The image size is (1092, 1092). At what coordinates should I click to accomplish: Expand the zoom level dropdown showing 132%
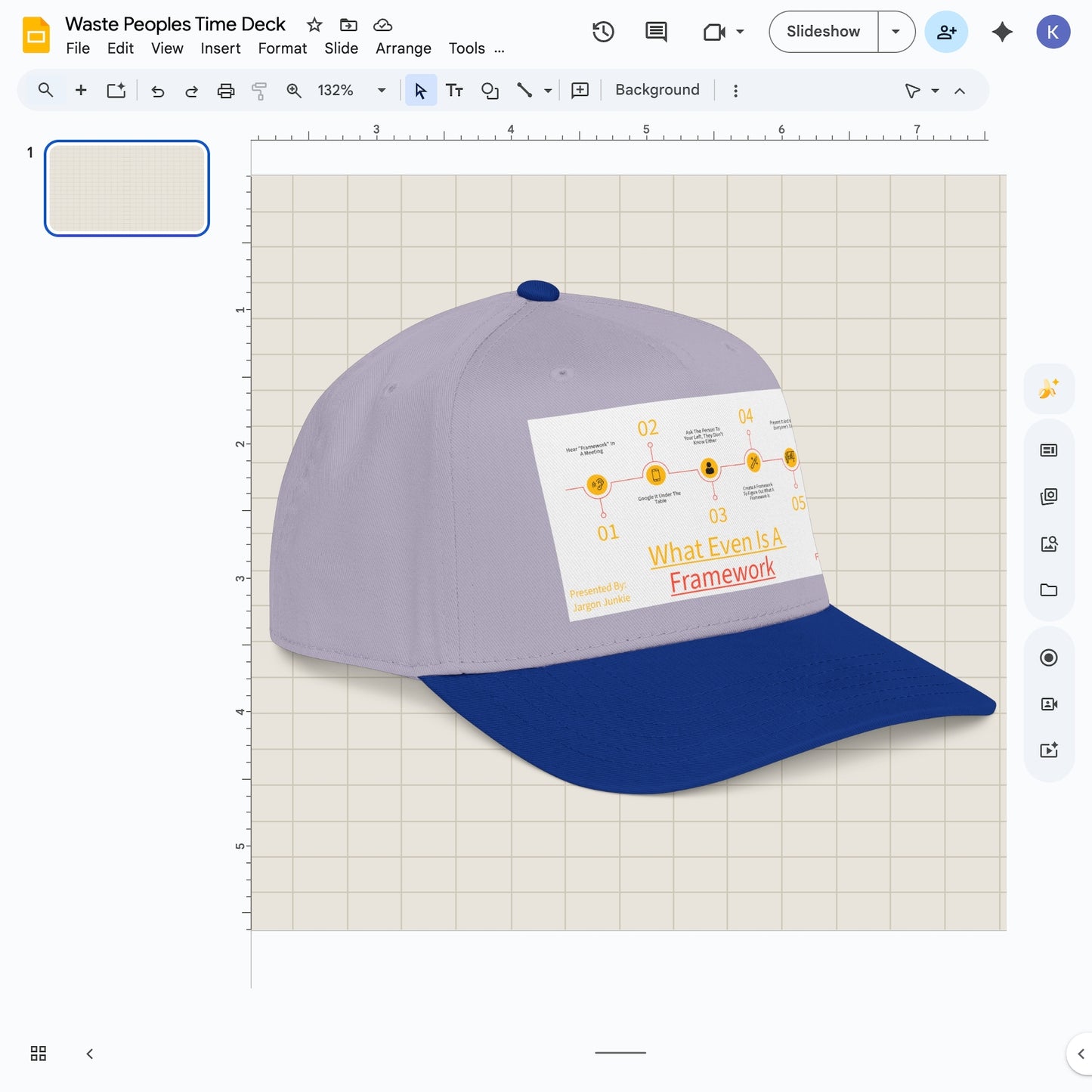click(382, 90)
